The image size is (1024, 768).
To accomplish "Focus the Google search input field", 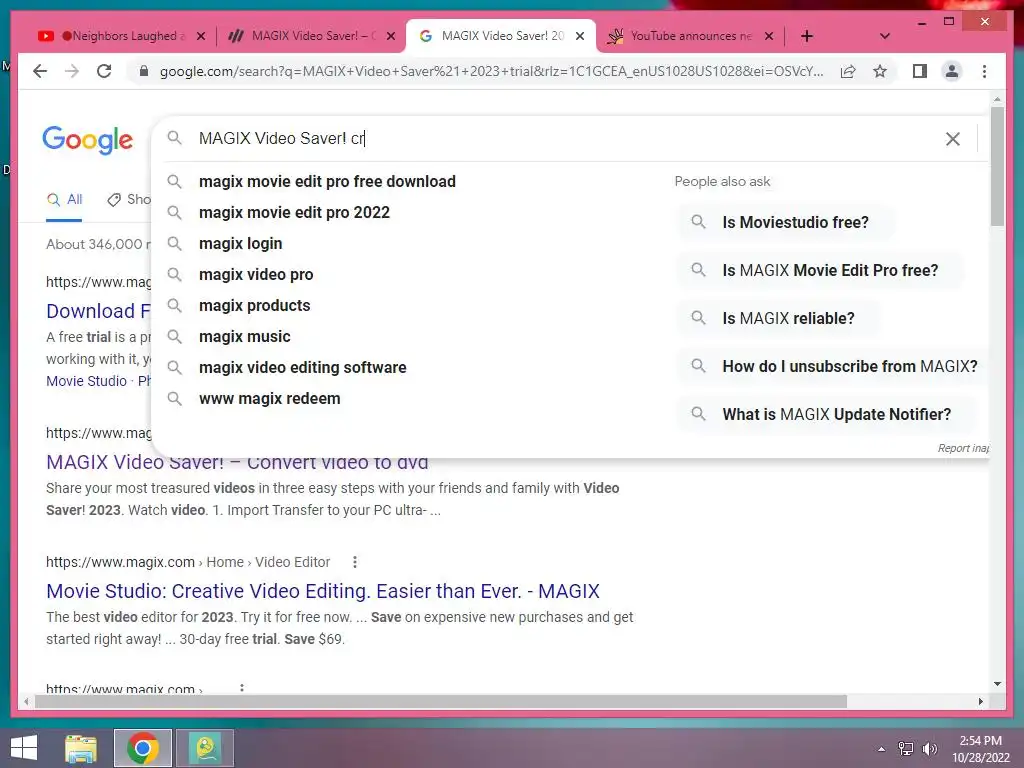I will (562, 138).
